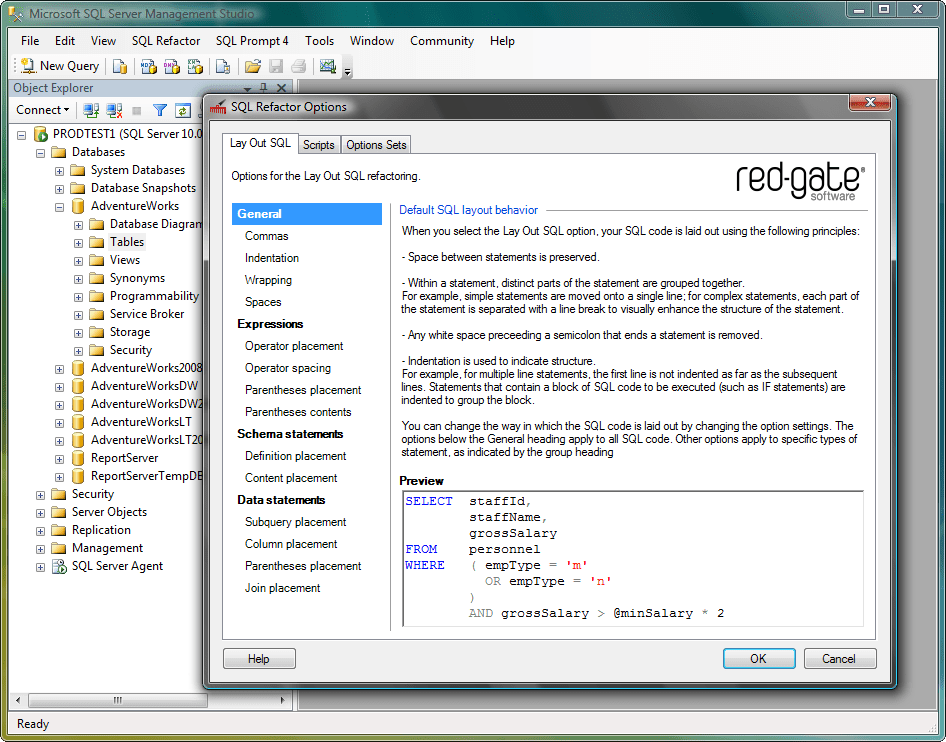Open the SQL Refactor menu

(x=166, y=41)
